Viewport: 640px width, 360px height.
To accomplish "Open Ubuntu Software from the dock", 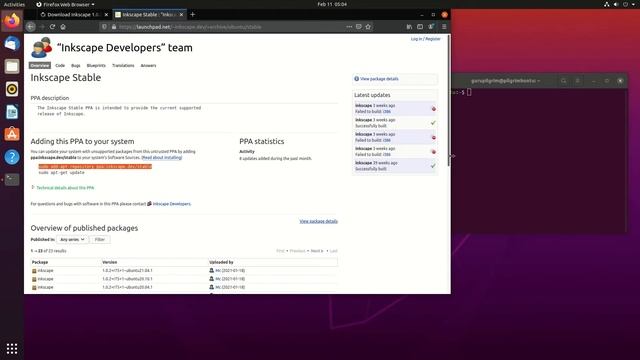I will (x=12, y=134).
